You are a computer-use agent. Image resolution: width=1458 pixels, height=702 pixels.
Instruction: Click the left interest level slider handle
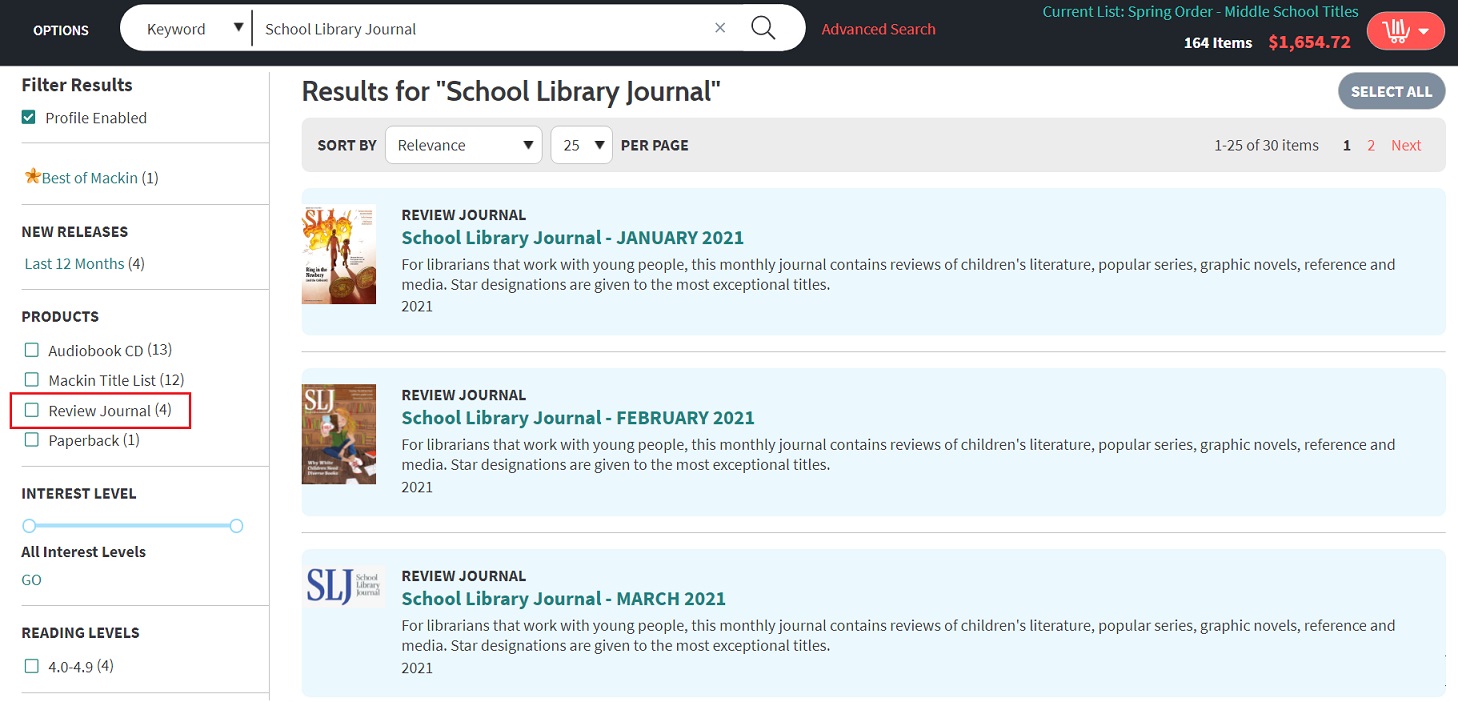click(x=29, y=525)
